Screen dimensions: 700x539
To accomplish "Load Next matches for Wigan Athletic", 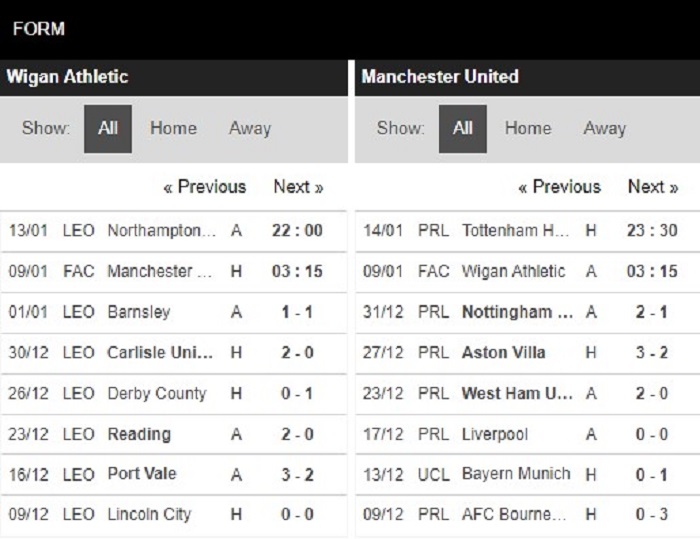I will point(298,187).
